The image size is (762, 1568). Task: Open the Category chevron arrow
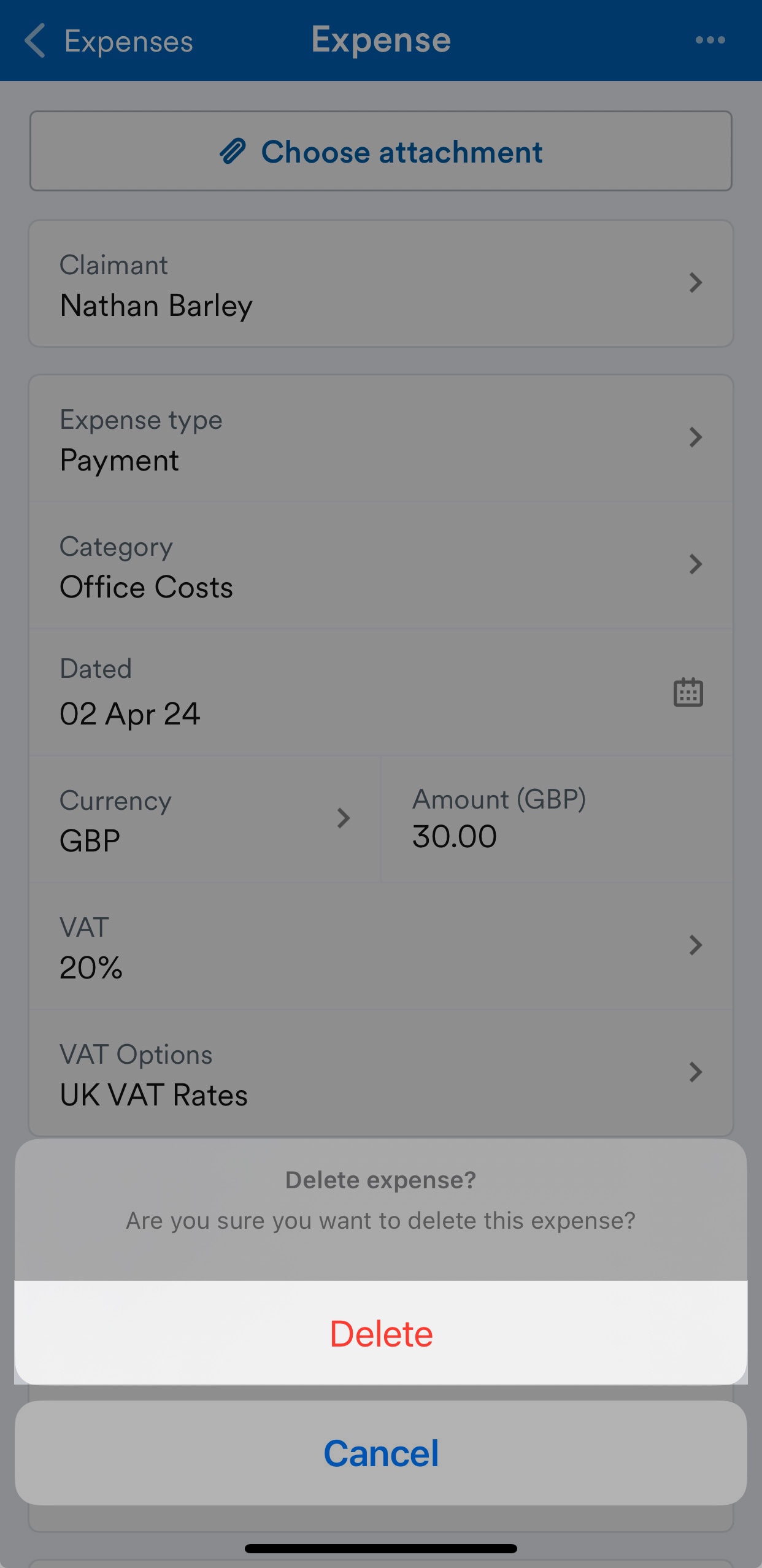pos(695,564)
